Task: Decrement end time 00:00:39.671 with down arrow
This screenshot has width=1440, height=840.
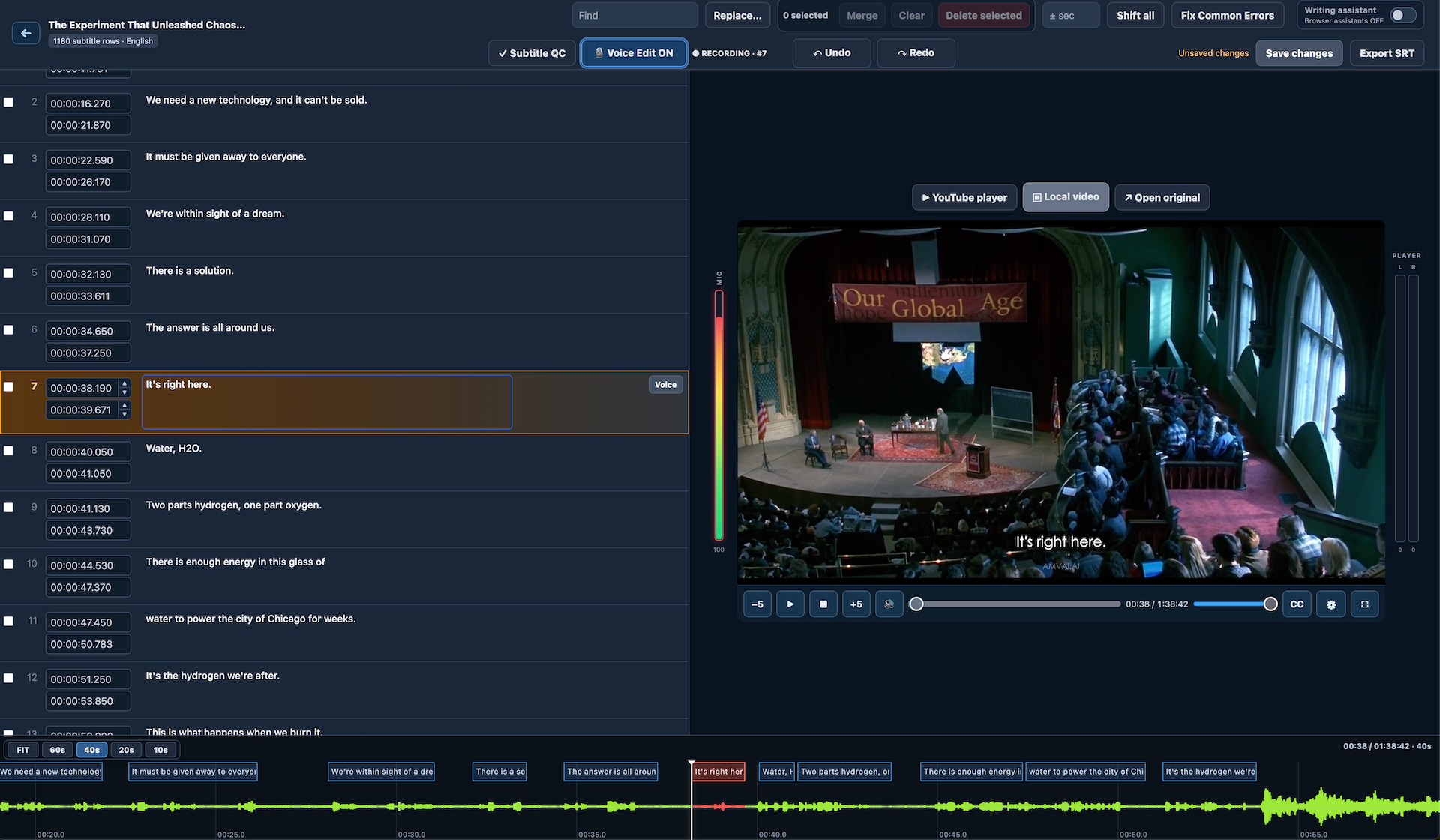Action: (x=124, y=414)
